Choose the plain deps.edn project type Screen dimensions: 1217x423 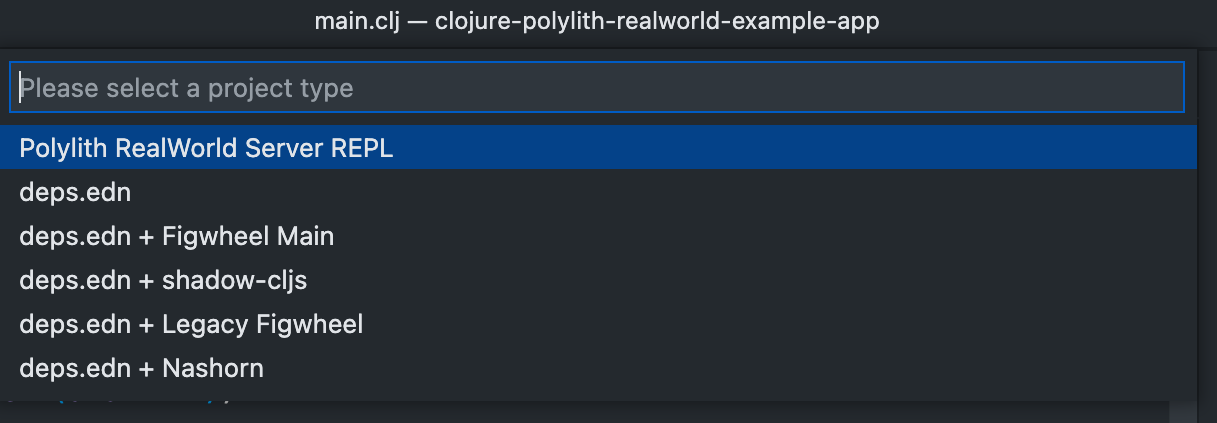(75, 192)
